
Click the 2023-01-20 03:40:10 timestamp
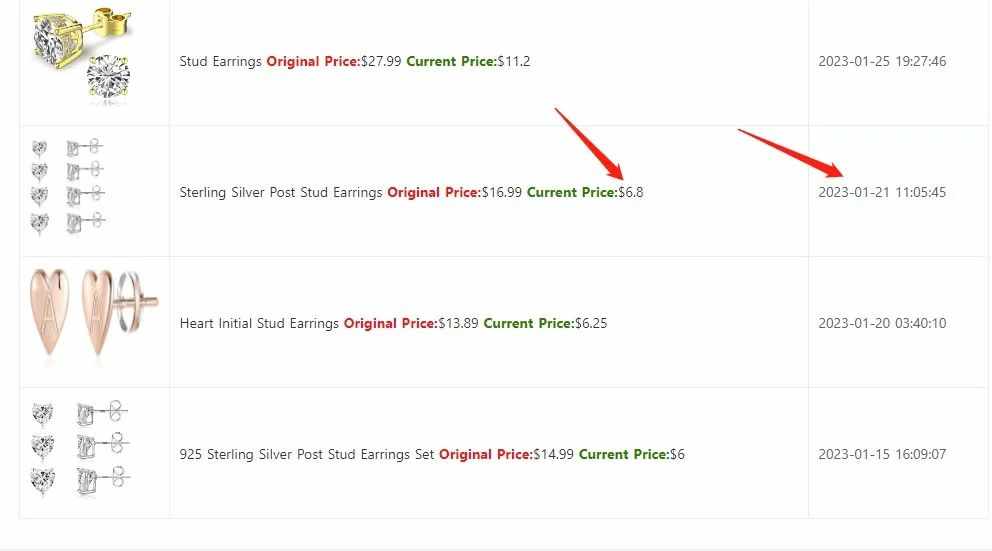coord(882,323)
